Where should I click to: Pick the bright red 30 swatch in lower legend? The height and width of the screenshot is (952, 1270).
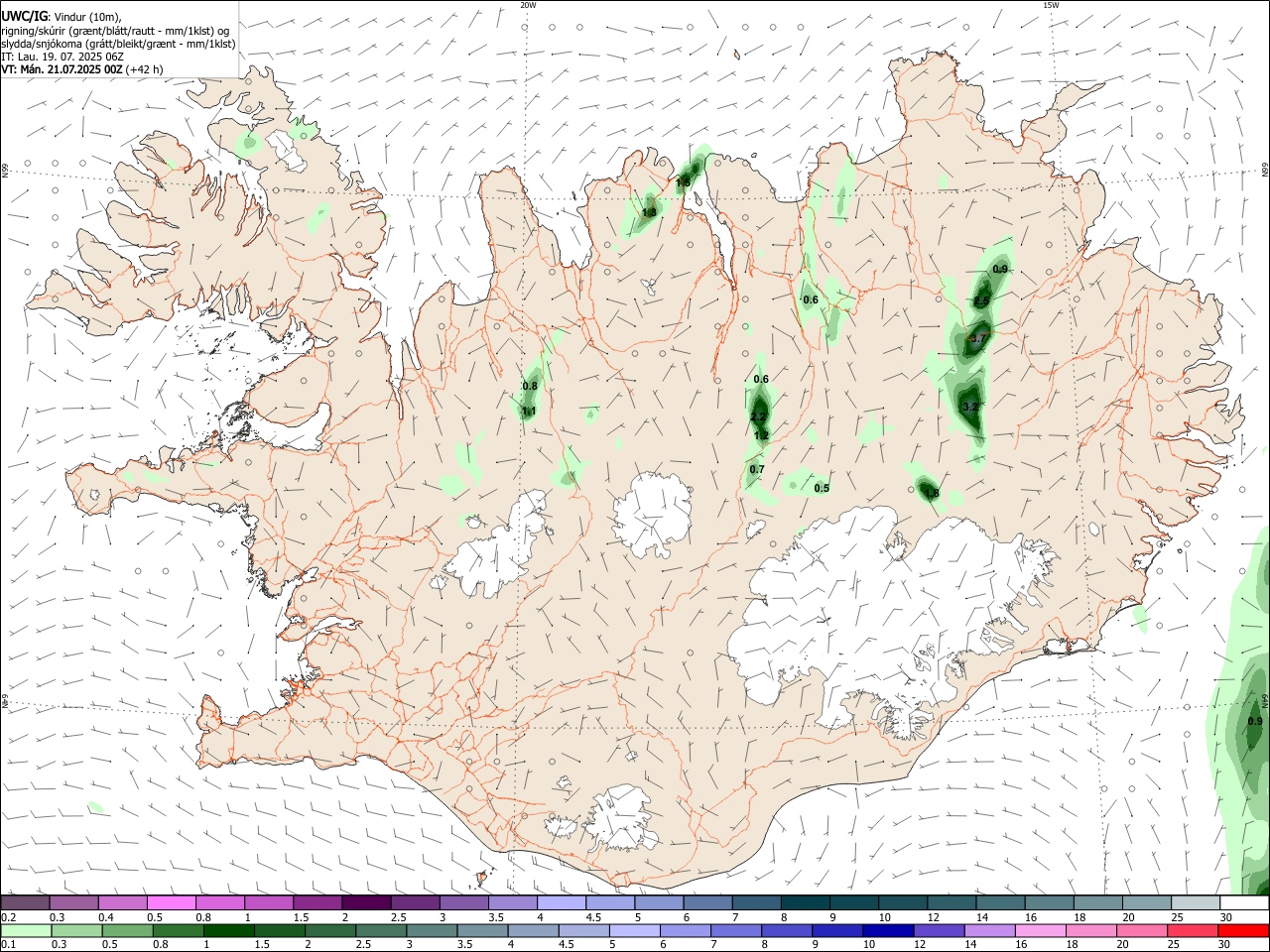pos(1242,930)
